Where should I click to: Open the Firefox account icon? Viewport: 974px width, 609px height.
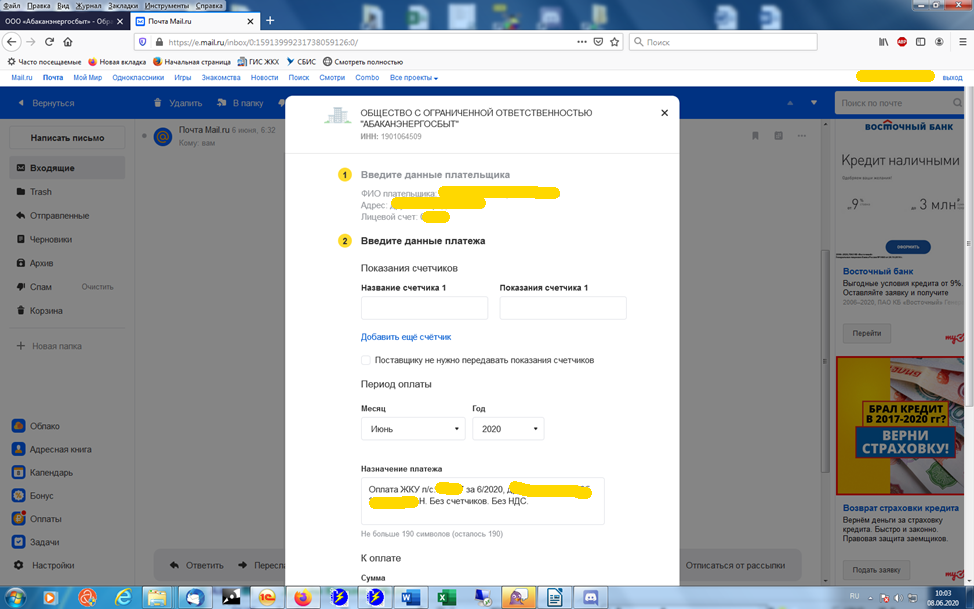click(939, 42)
